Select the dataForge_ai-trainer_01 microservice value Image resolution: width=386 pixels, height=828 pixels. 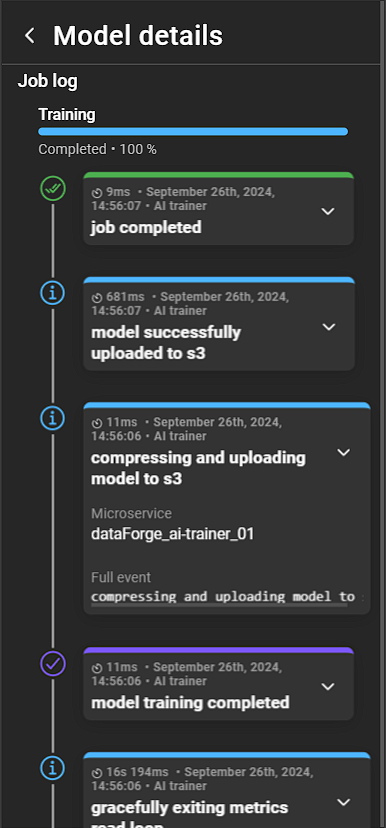tap(173, 534)
